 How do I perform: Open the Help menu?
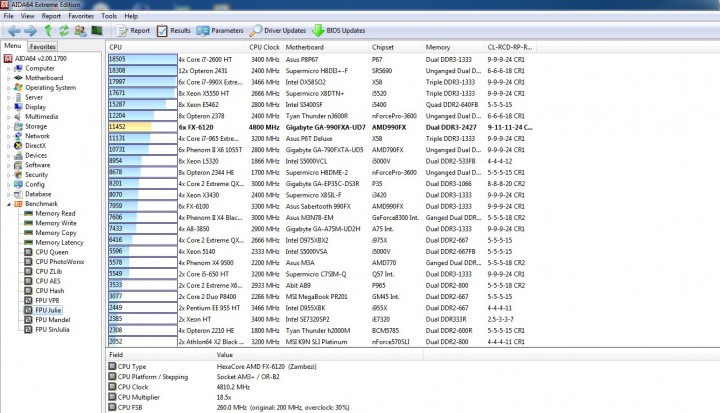(131, 16)
